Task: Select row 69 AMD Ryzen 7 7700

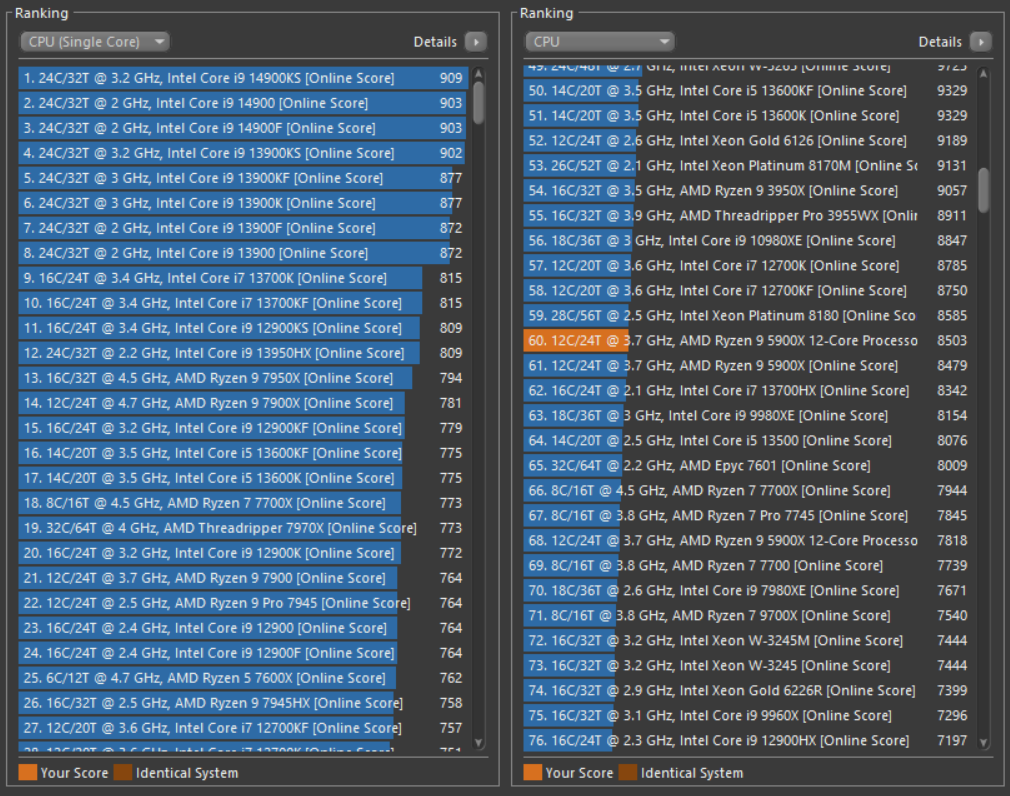Action: 748,565
